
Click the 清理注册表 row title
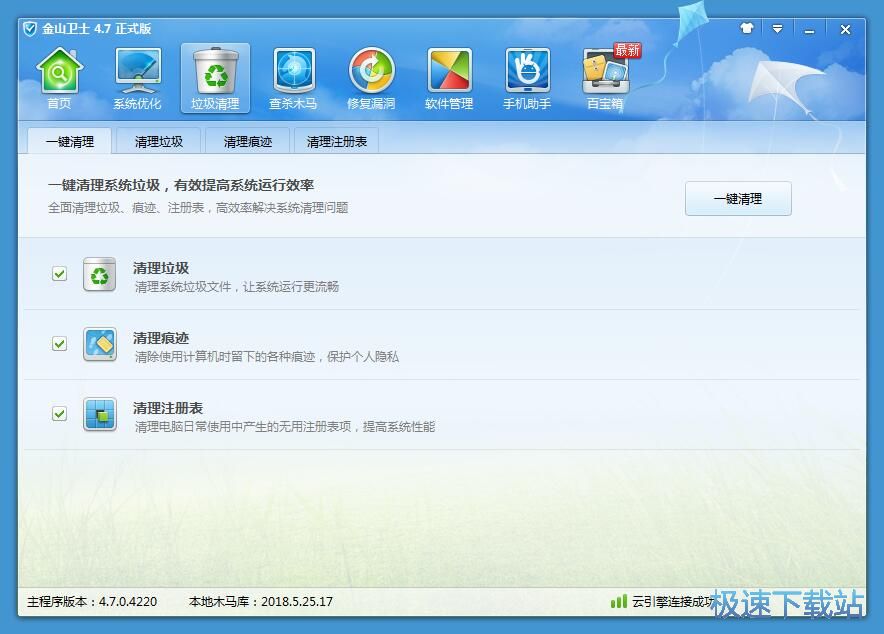coord(168,407)
